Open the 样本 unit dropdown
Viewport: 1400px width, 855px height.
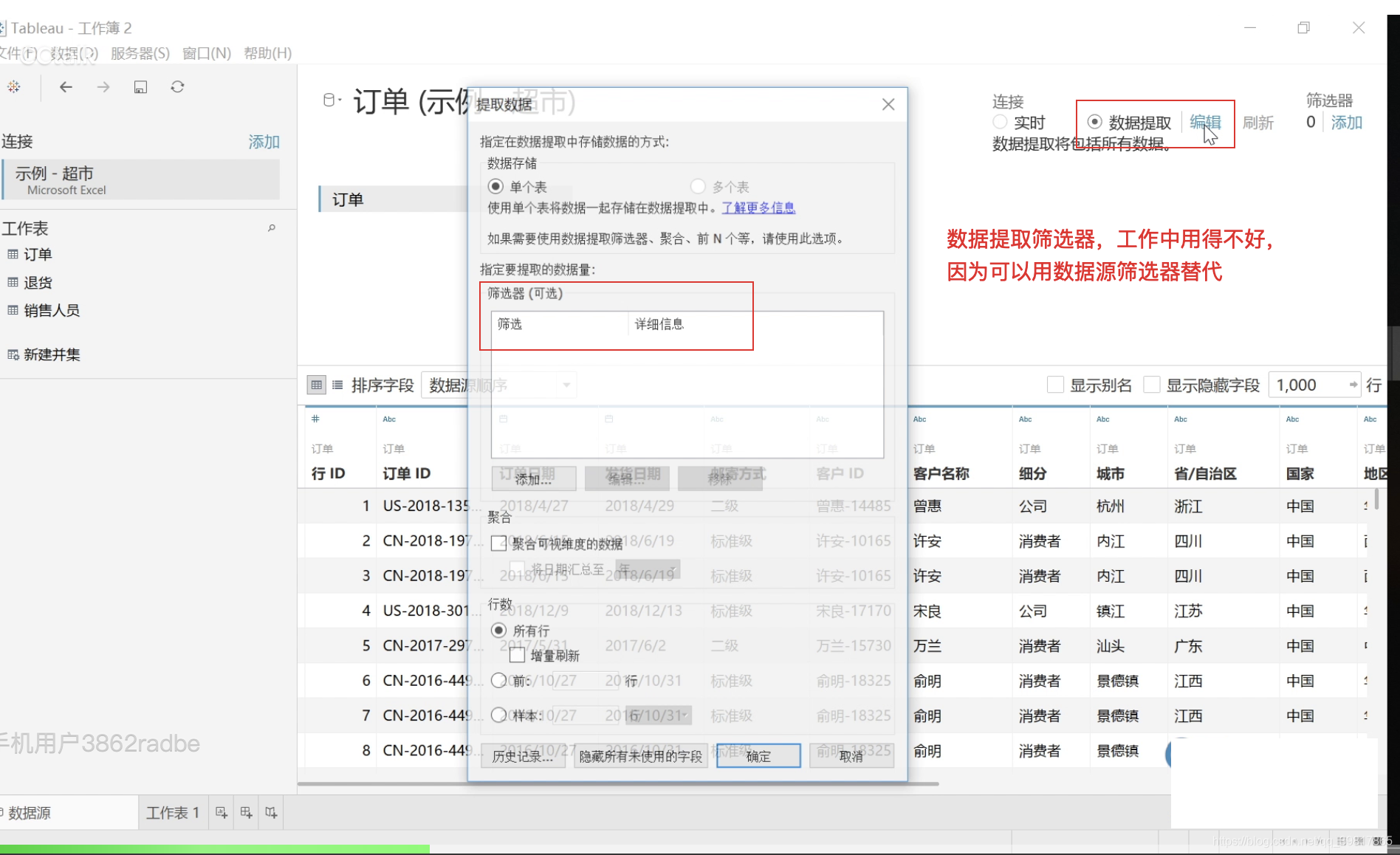pyautogui.click(x=657, y=715)
